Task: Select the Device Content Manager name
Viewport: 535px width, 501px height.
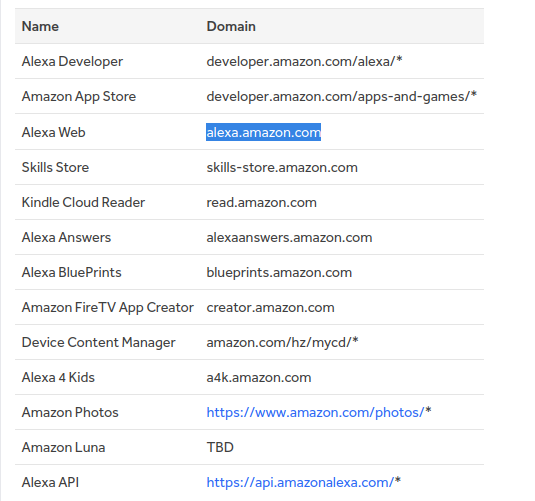Action: pyautogui.click(x=99, y=342)
